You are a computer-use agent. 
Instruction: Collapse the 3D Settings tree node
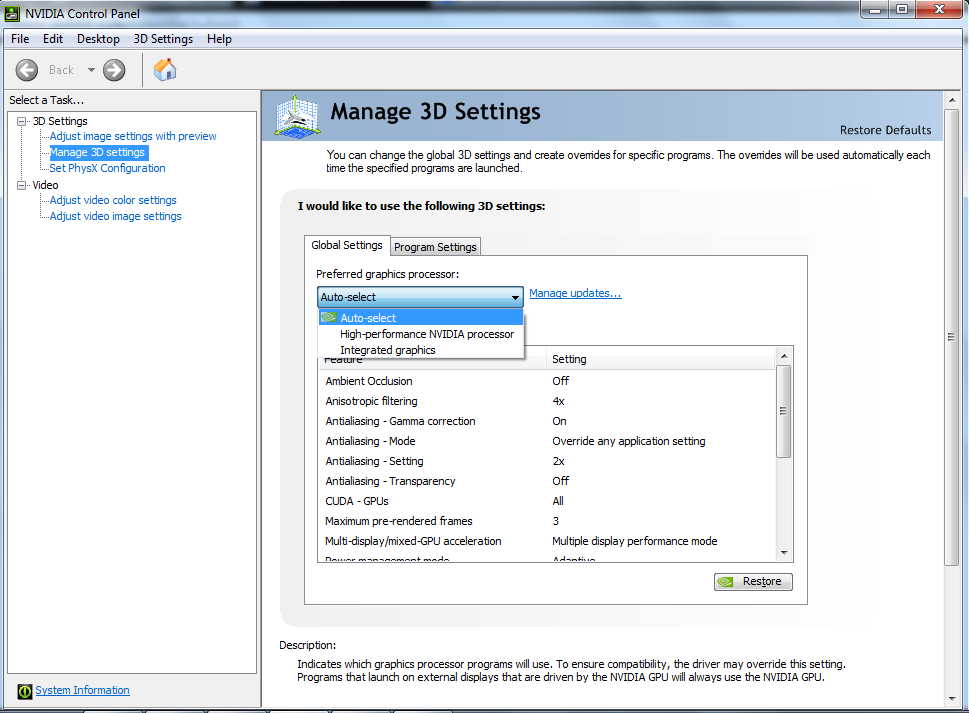click(x=21, y=121)
